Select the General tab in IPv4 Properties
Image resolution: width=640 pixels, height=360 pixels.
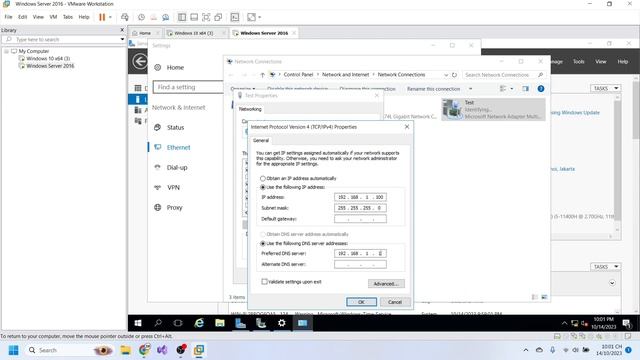pyautogui.click(x=260, y=141)
